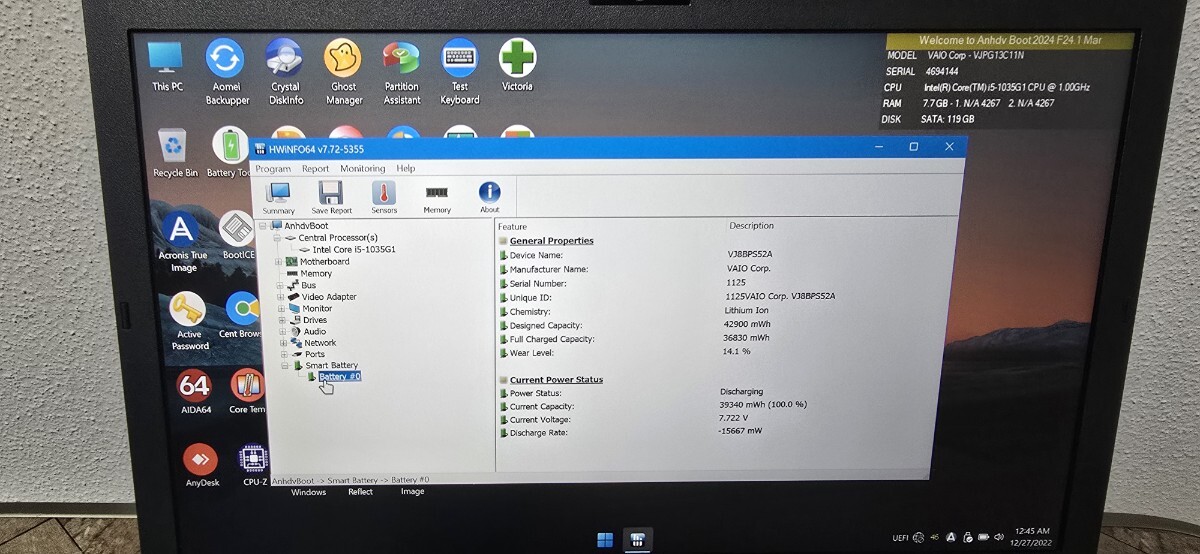Launch Battery Tool desktop icon
The height and width of the screenshot is (554, 1200).
(229, 152)
